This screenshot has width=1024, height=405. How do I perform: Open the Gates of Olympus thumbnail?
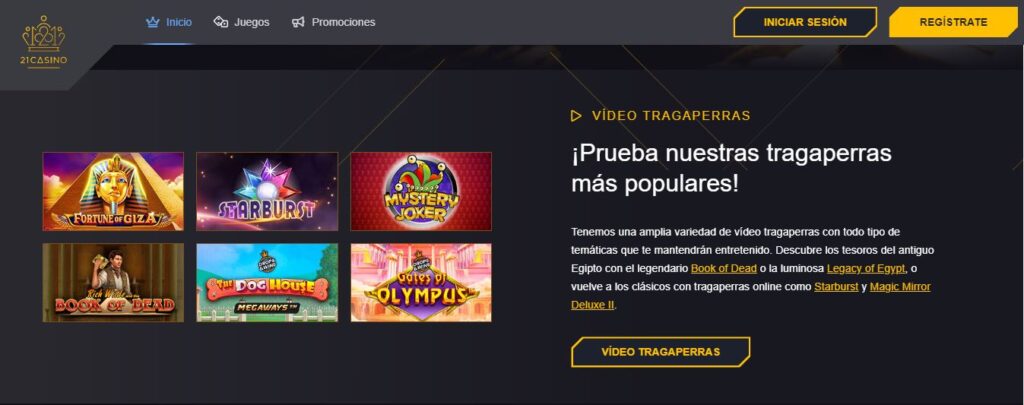click(421, 283)
